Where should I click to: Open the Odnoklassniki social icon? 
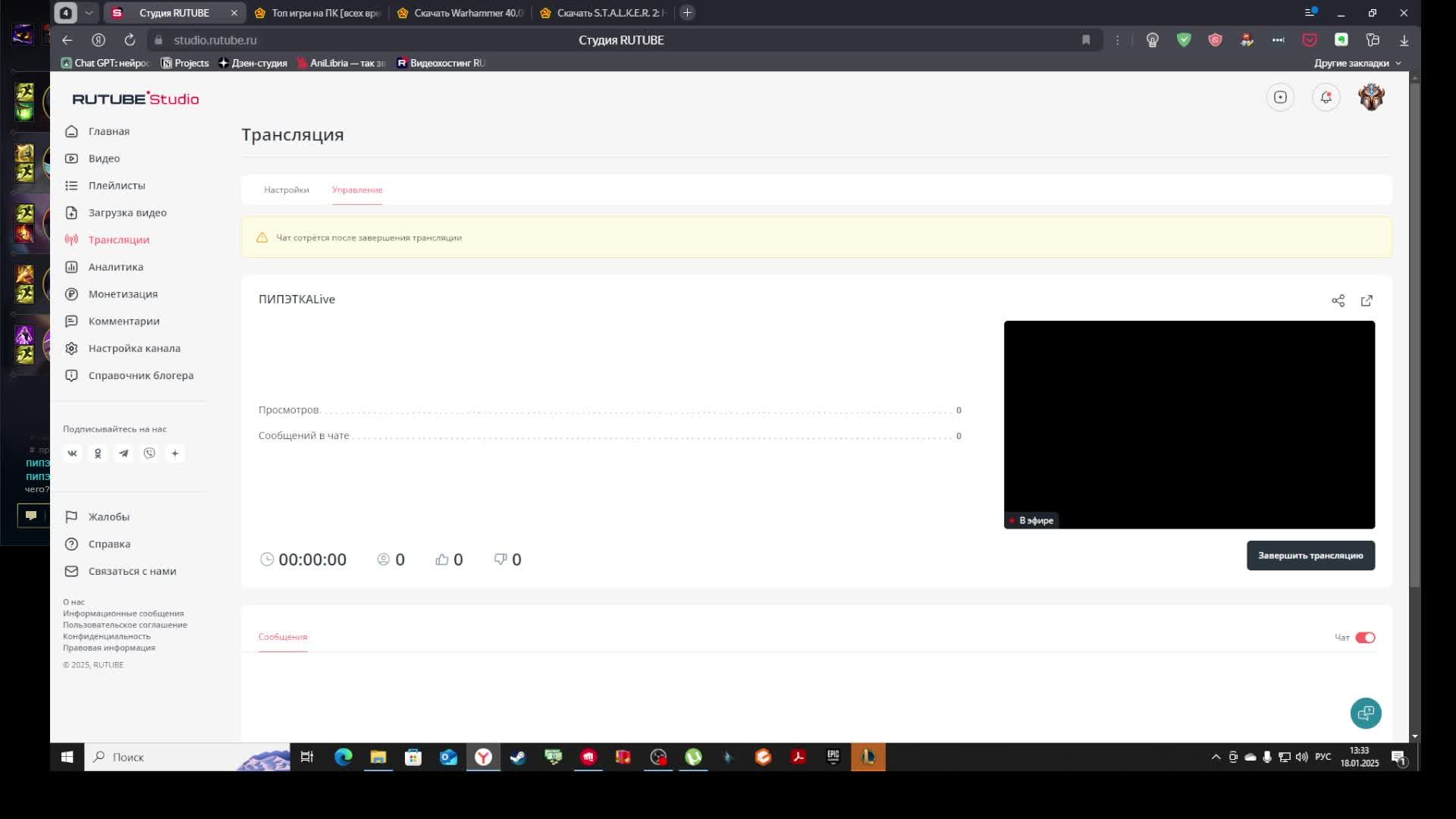[x=98, y=453]
